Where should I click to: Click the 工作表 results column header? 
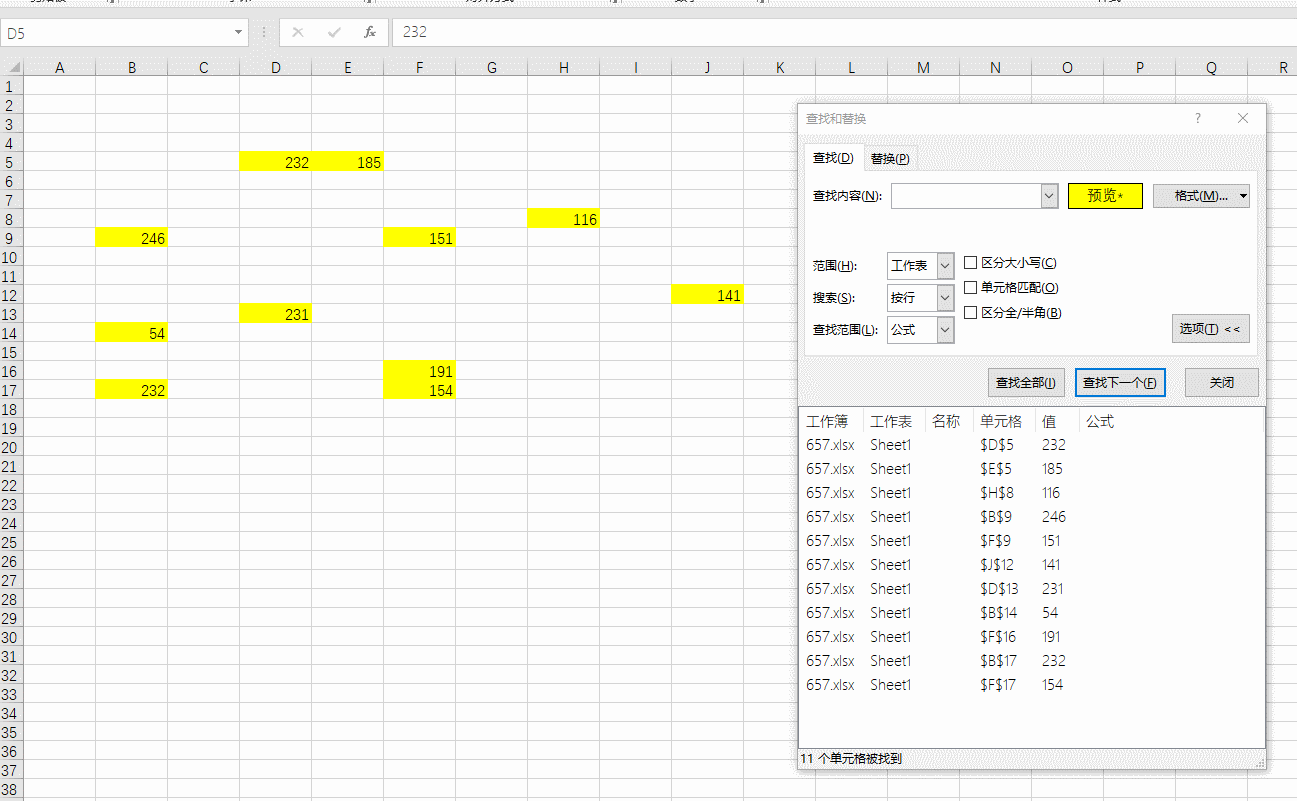(x=893, y=421)
